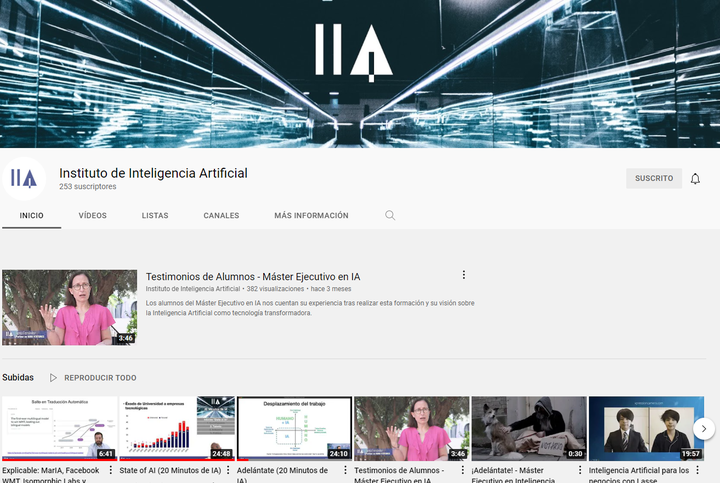Open the Más información tab
Image resolution: width=720 pixels, height=483 pixels.
click(x=311, y=215)
